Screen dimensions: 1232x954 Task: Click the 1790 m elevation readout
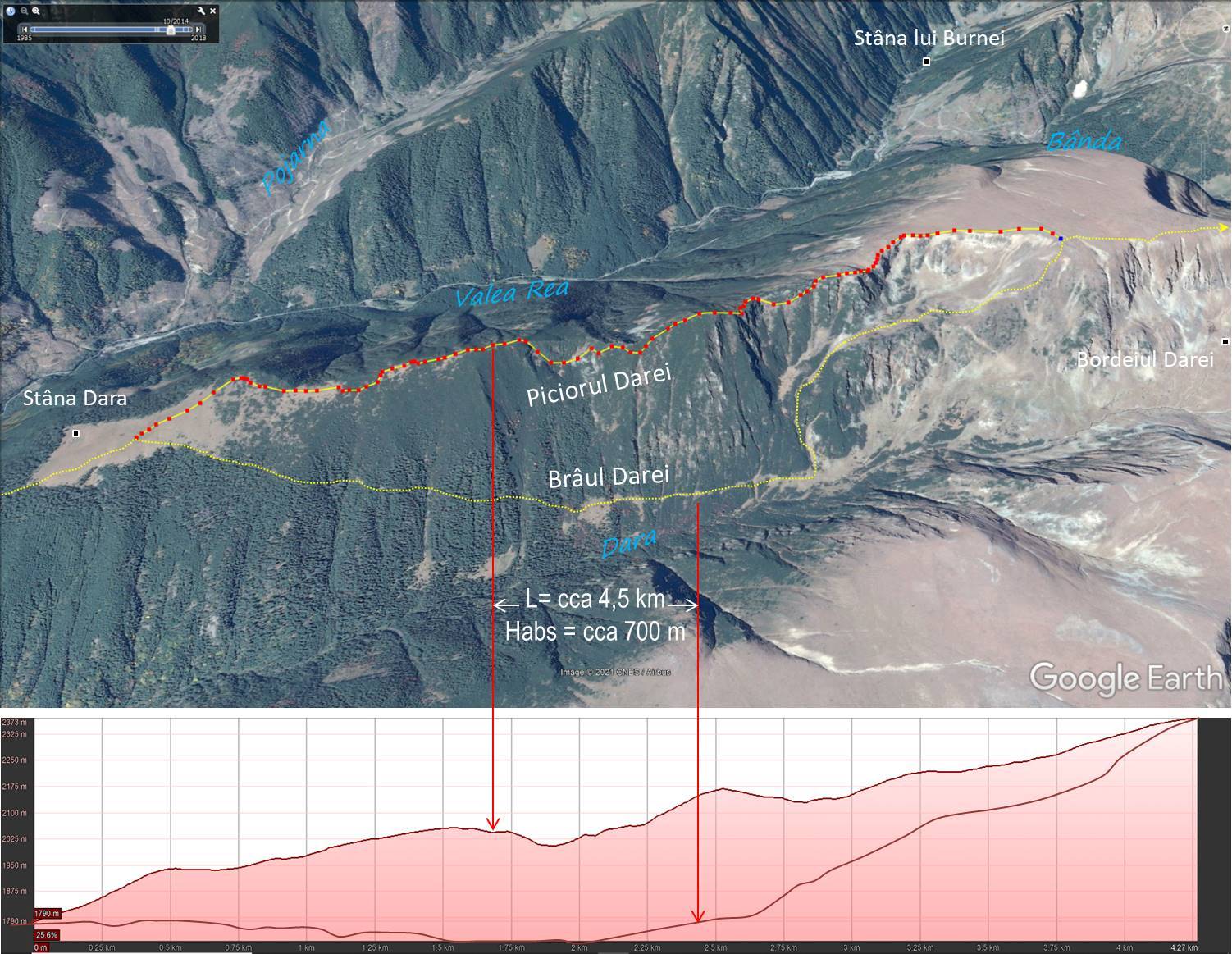click(x=47, y=913)
